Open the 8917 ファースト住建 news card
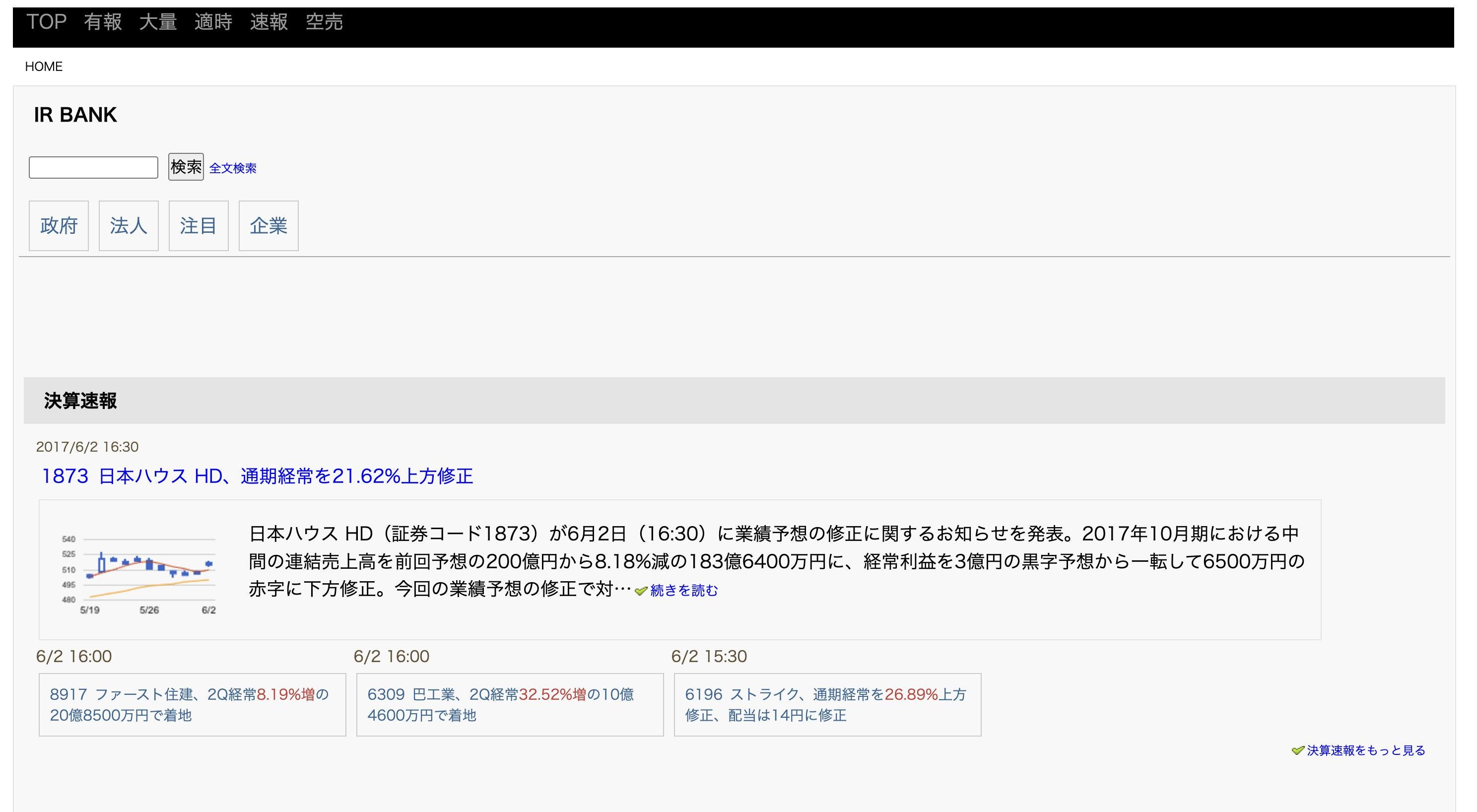Viewport: 1477px width, 812px height. 192,705
